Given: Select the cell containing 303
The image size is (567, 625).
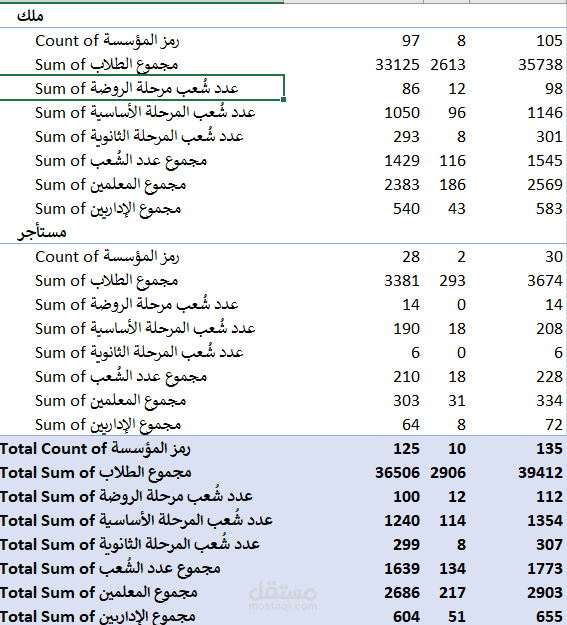Looking at the screenshot, I should click(406, 401).
